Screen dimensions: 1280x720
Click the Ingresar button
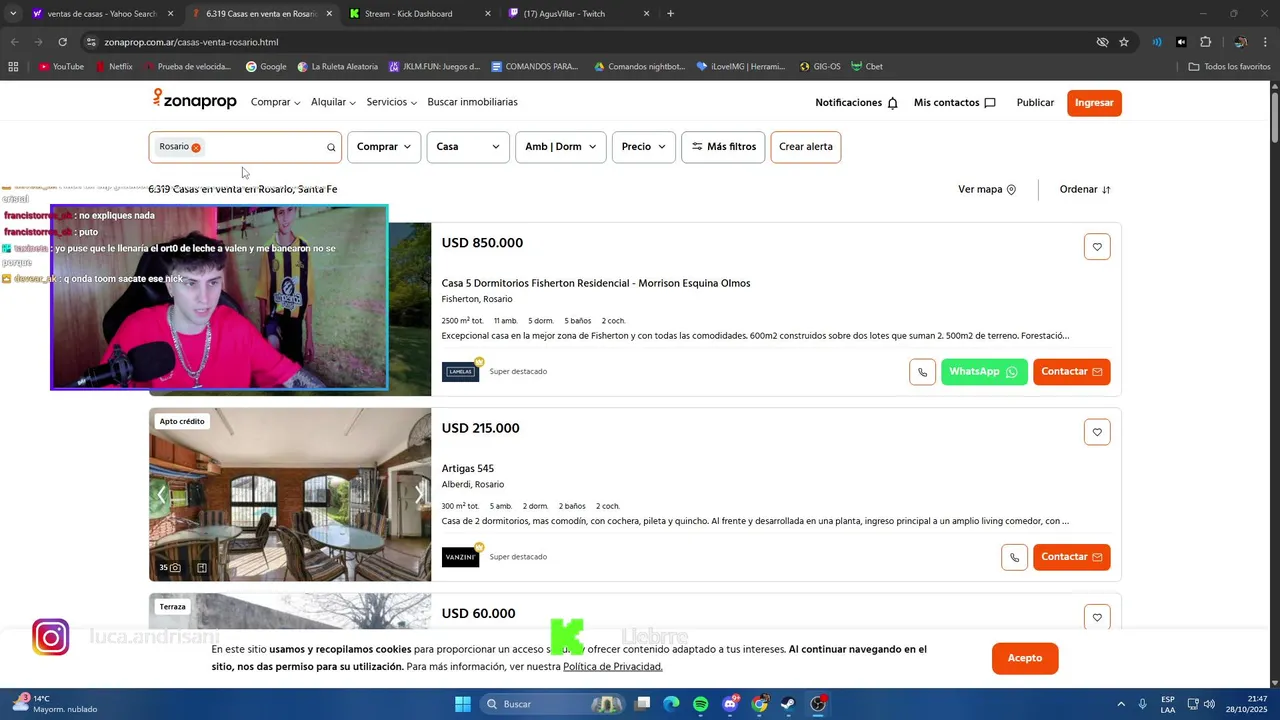coord(1094,103)
